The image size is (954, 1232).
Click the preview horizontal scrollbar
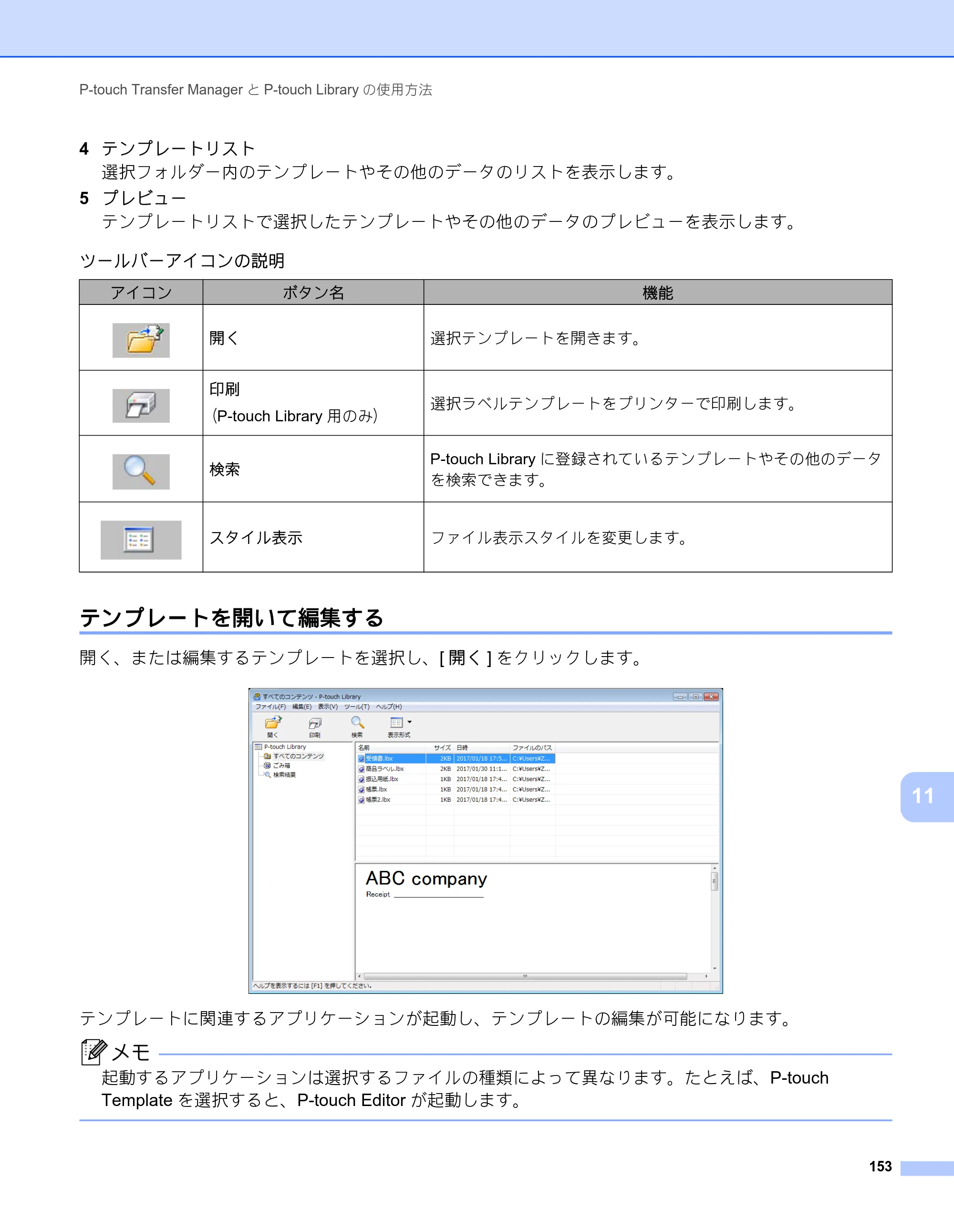coord(525,976)
